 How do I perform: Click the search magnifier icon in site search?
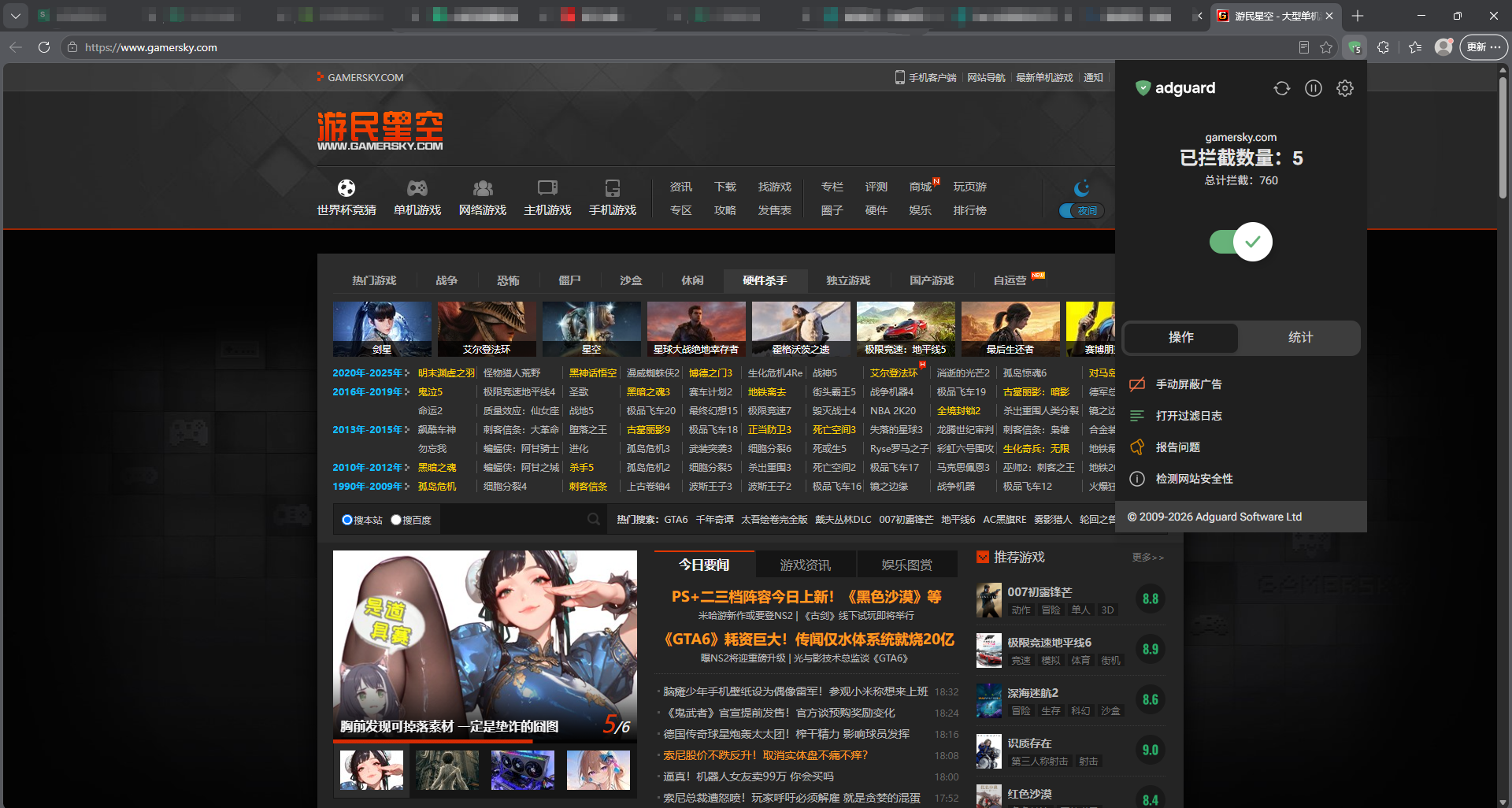coord(594,519)
